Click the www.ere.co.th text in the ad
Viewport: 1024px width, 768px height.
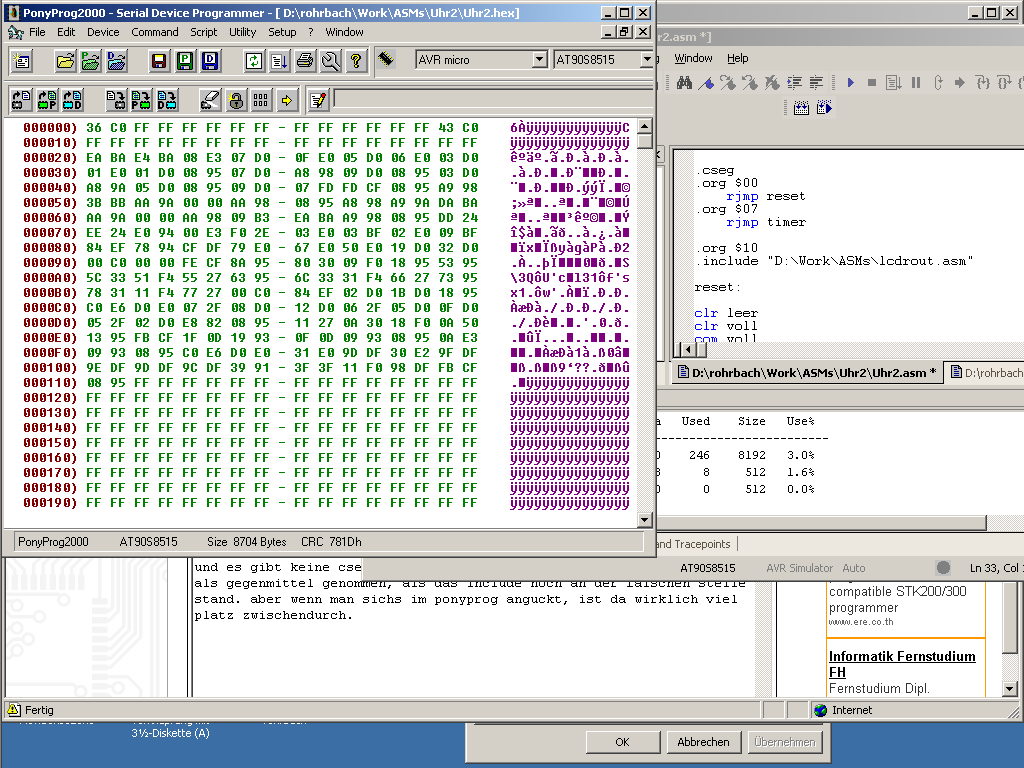coord(861,622)
